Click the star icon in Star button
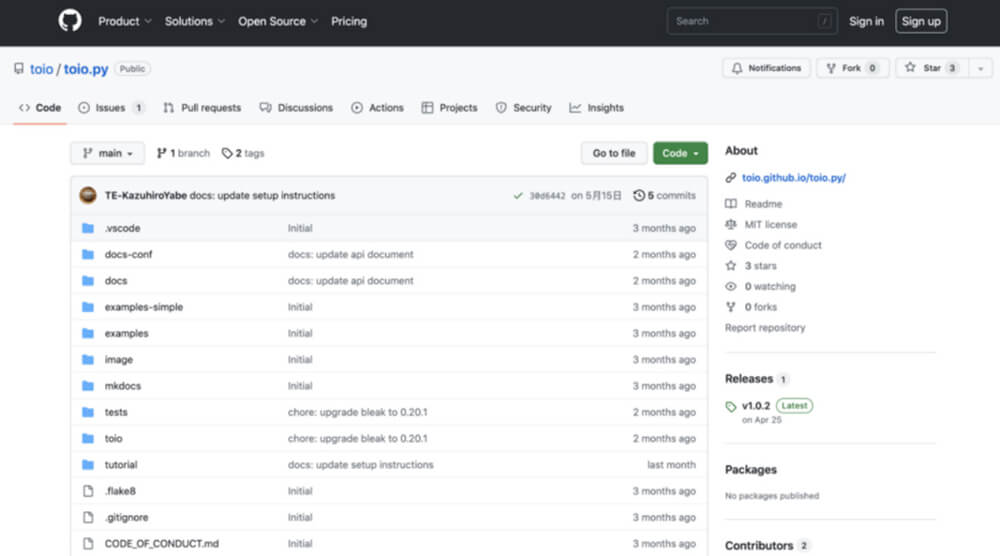 910,68
